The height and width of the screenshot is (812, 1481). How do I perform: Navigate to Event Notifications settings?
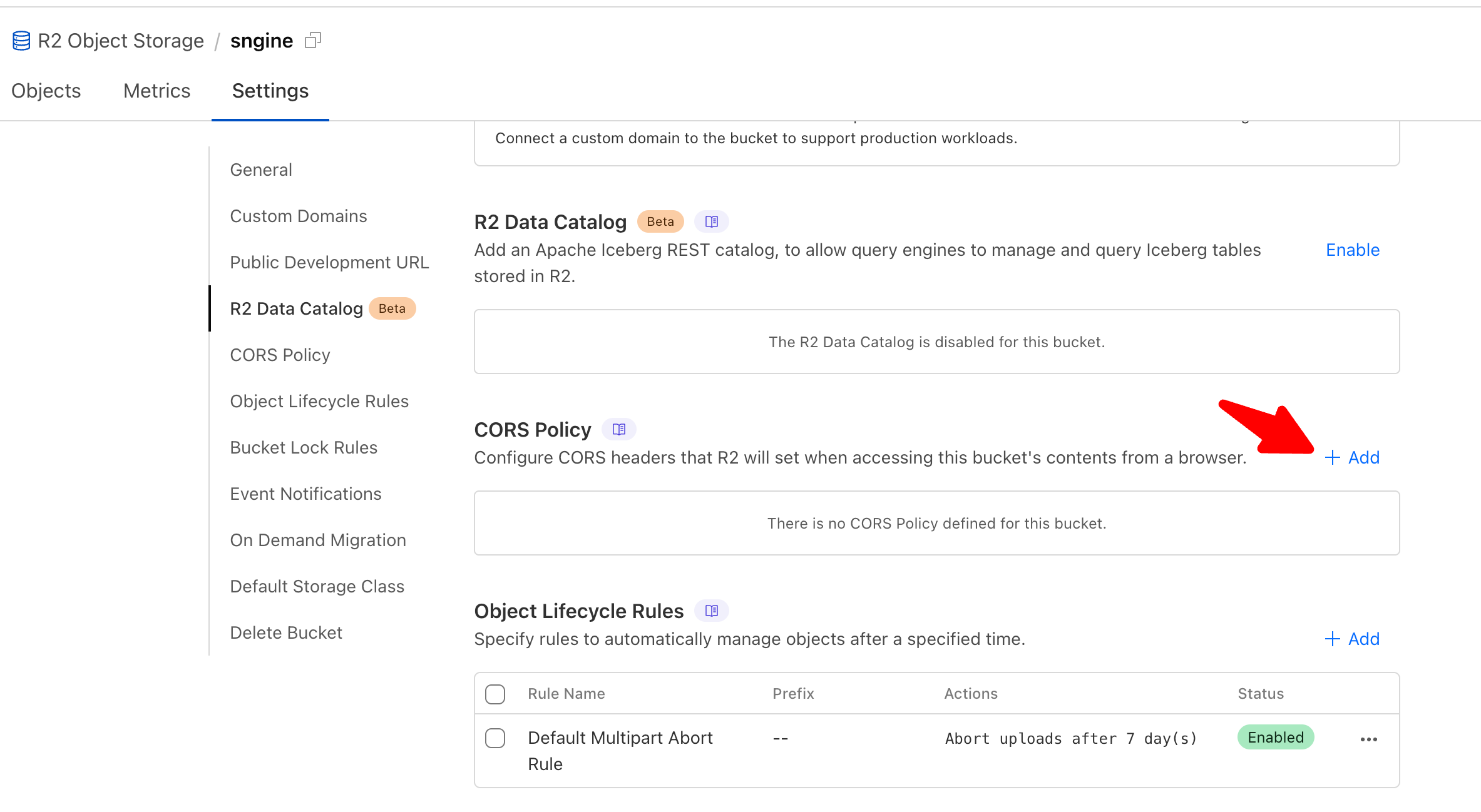(305, 494)
